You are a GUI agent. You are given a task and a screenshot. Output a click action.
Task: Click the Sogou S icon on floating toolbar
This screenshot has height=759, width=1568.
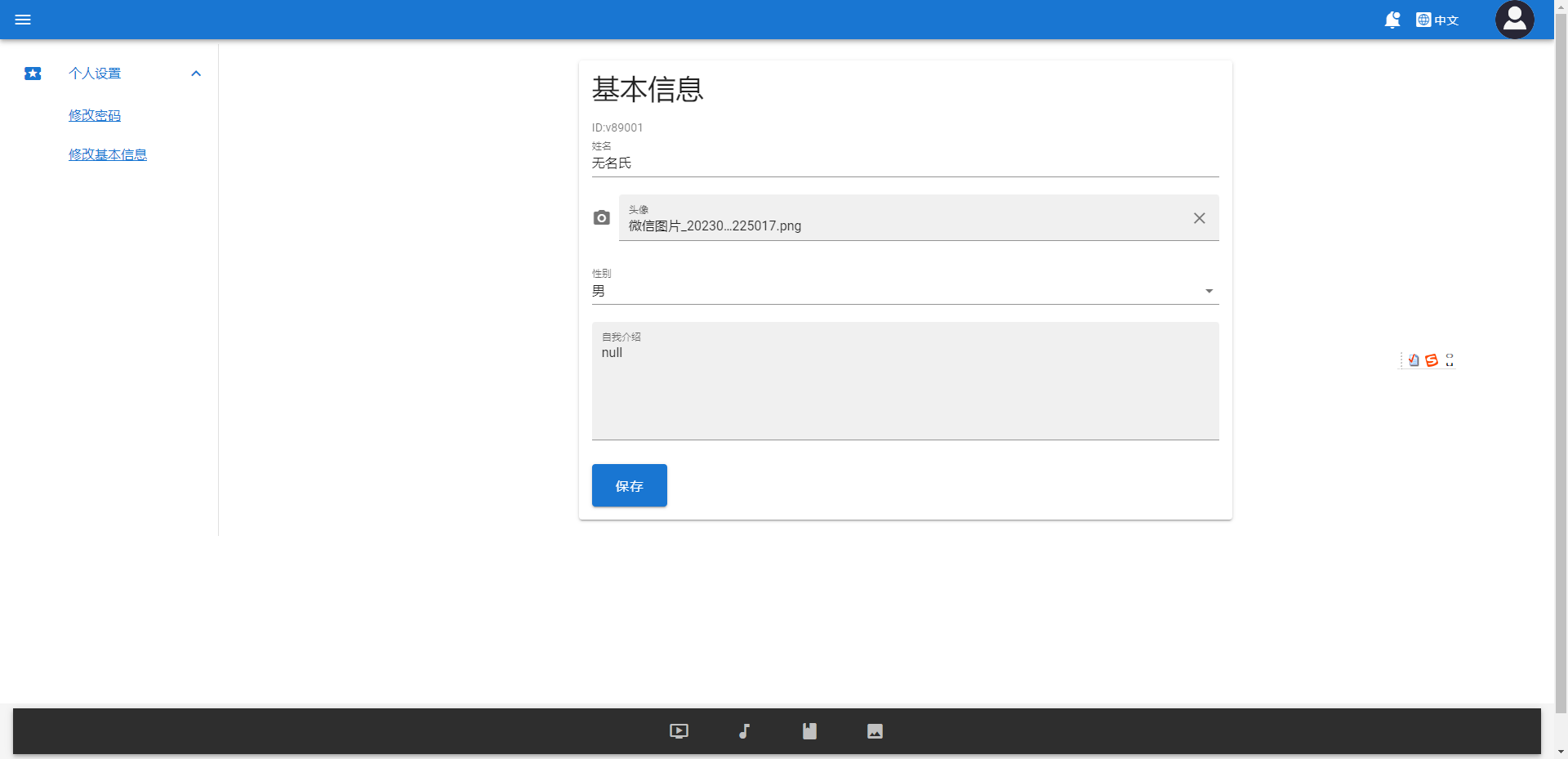coord(1432,360)
